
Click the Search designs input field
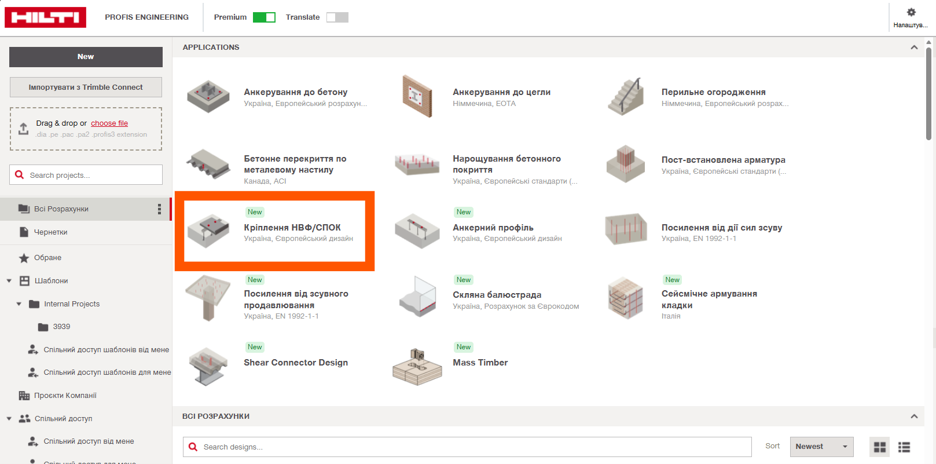[467, 447]
